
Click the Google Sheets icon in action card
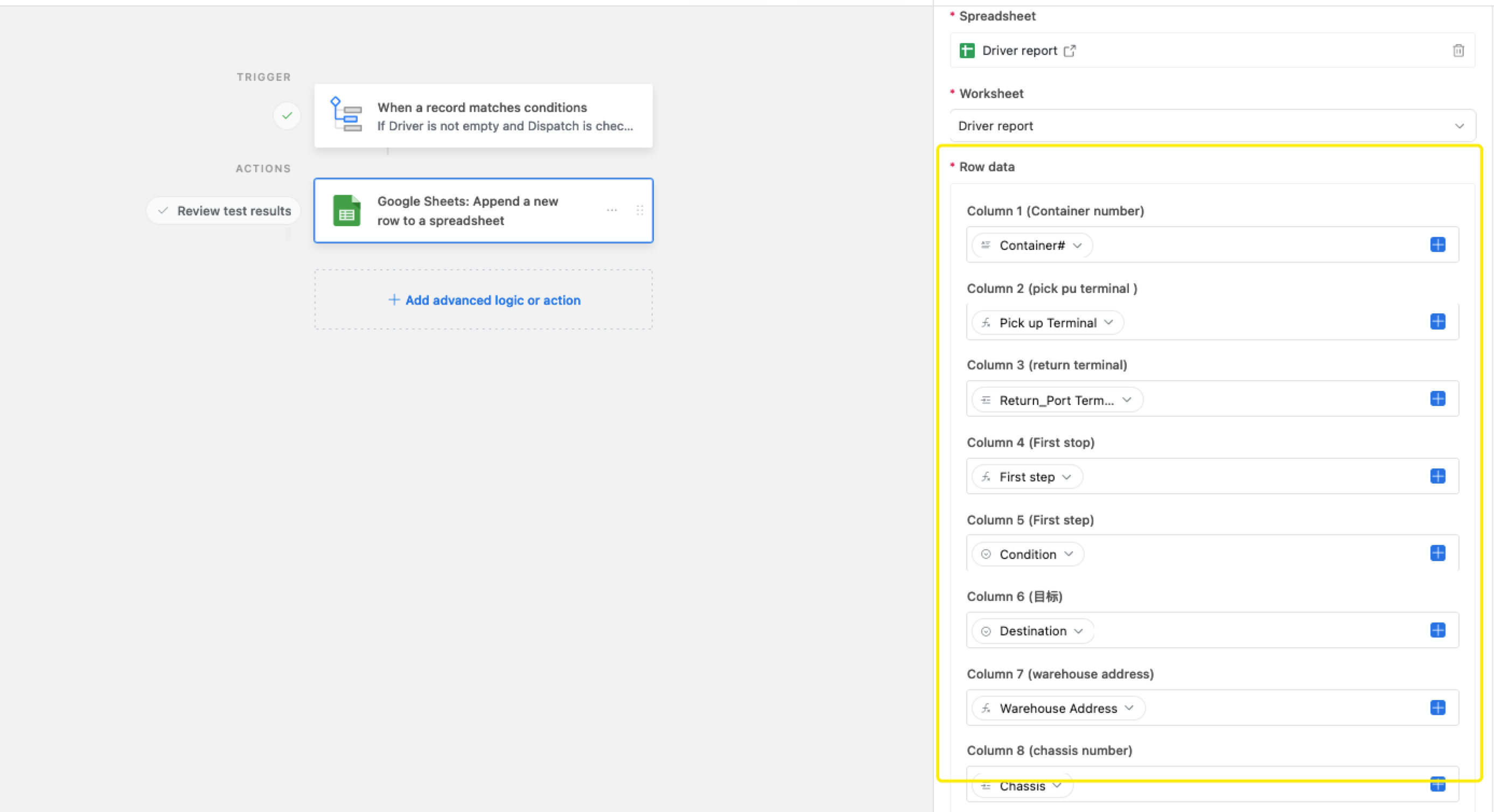[346, 210]
